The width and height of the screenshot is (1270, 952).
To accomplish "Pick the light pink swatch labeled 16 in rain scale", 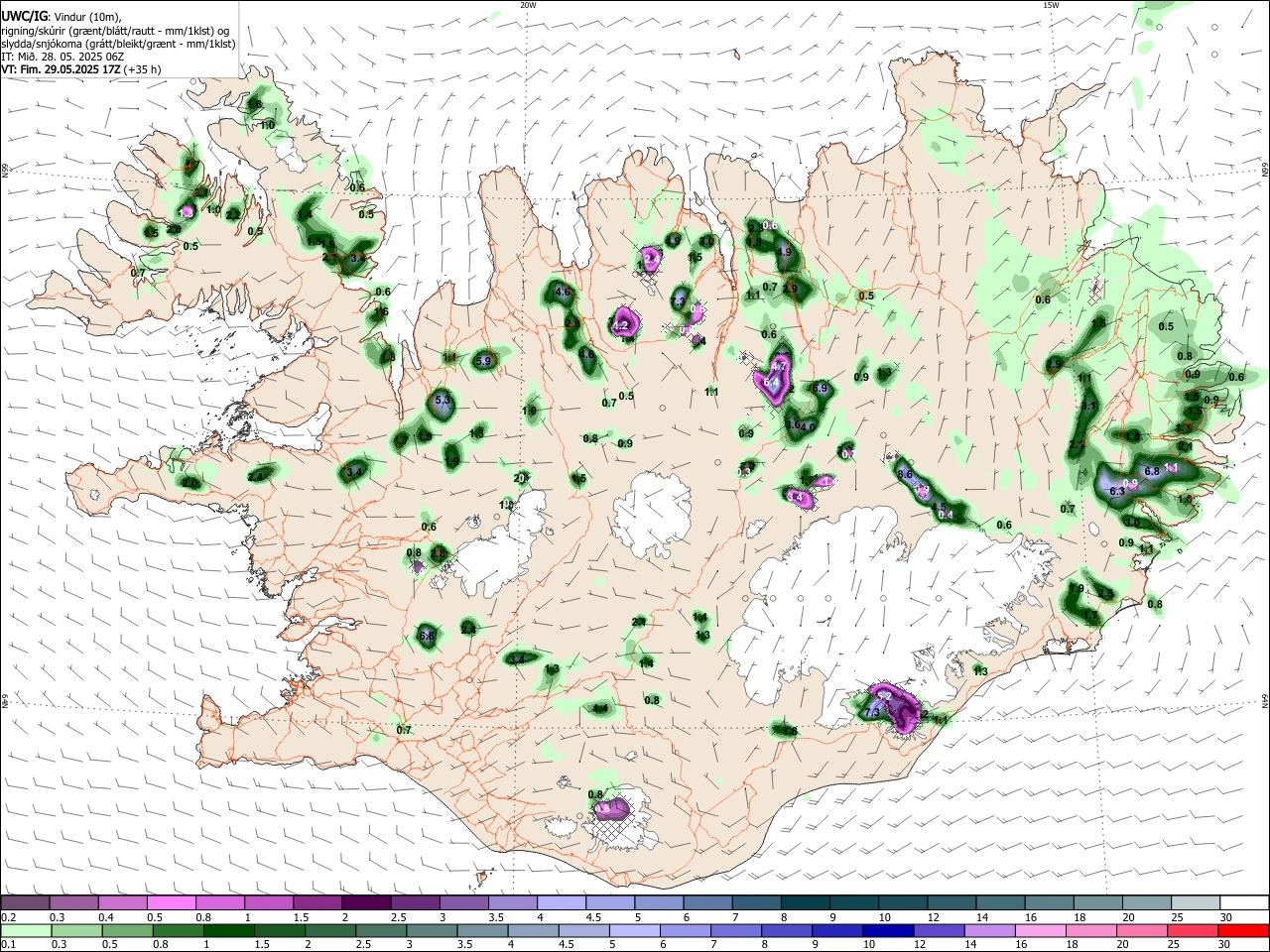I will (1039, 931).
